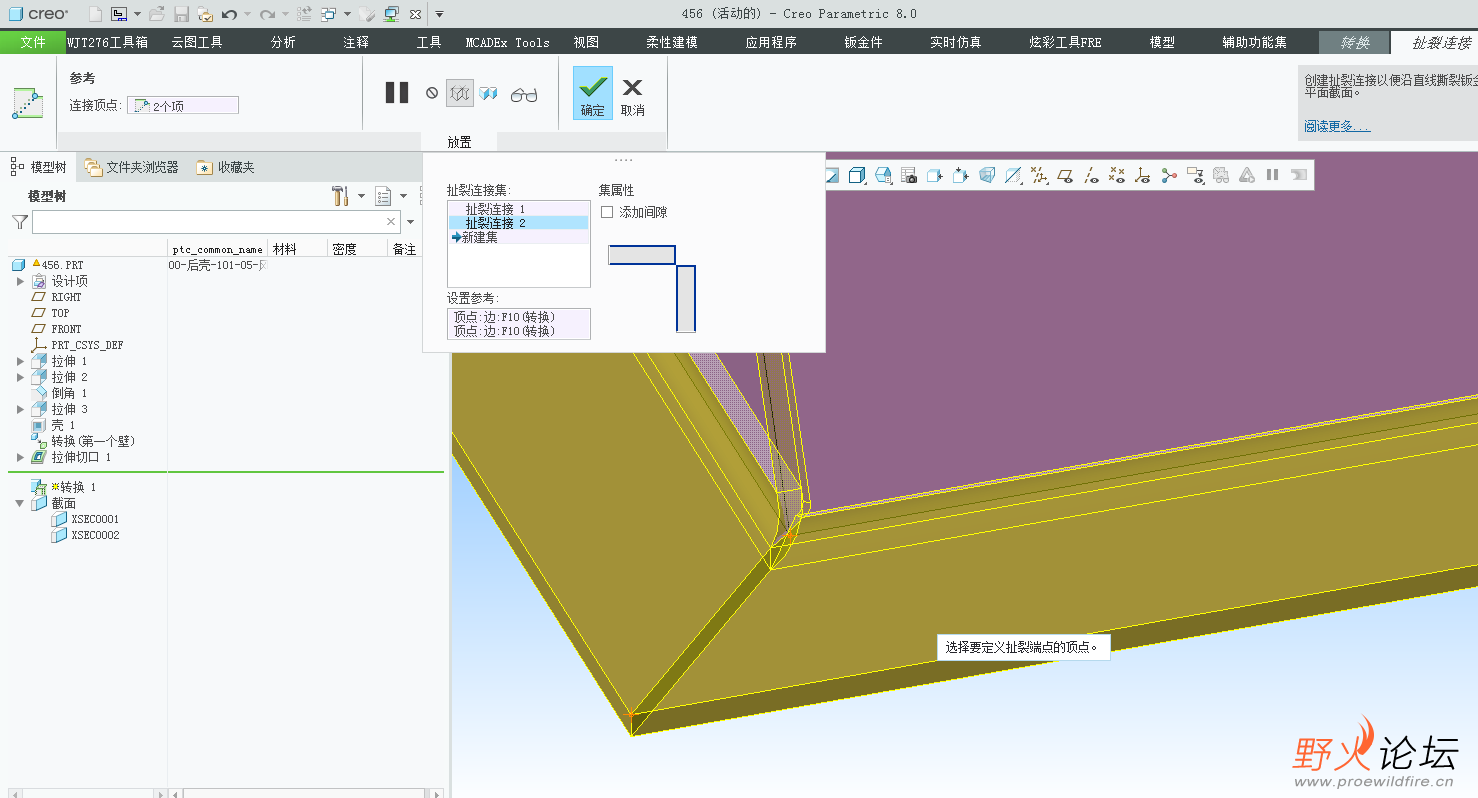Follow the 阅读更多 link

(1336, 126)
